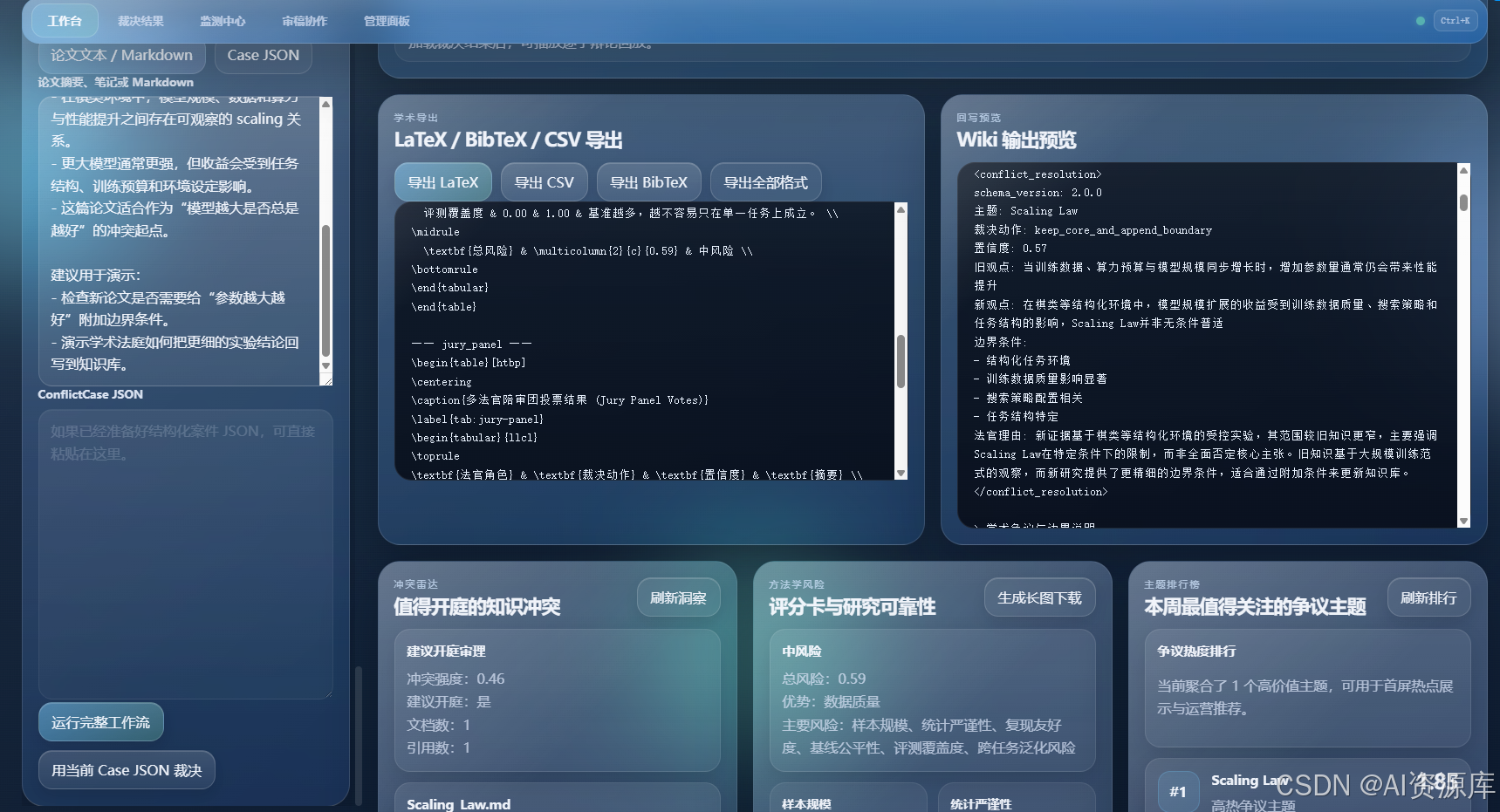Click the LaTeX output scroll down arrow
Screen dimensions: 1500x812
(901, 474)
